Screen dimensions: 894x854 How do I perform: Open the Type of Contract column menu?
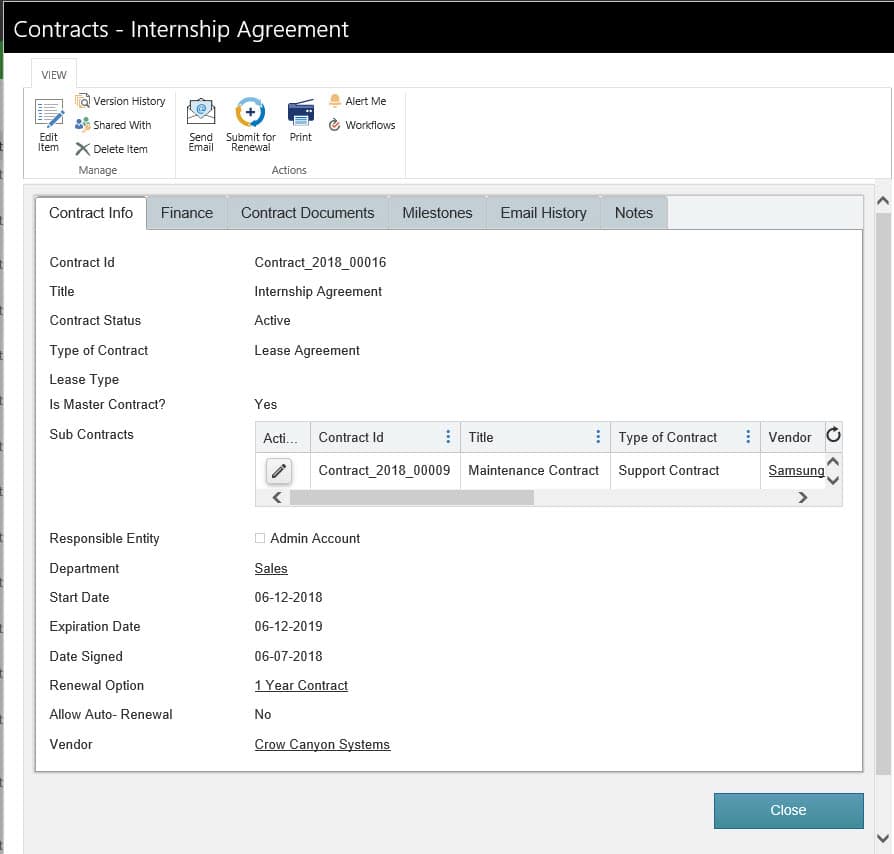point(748,437)
